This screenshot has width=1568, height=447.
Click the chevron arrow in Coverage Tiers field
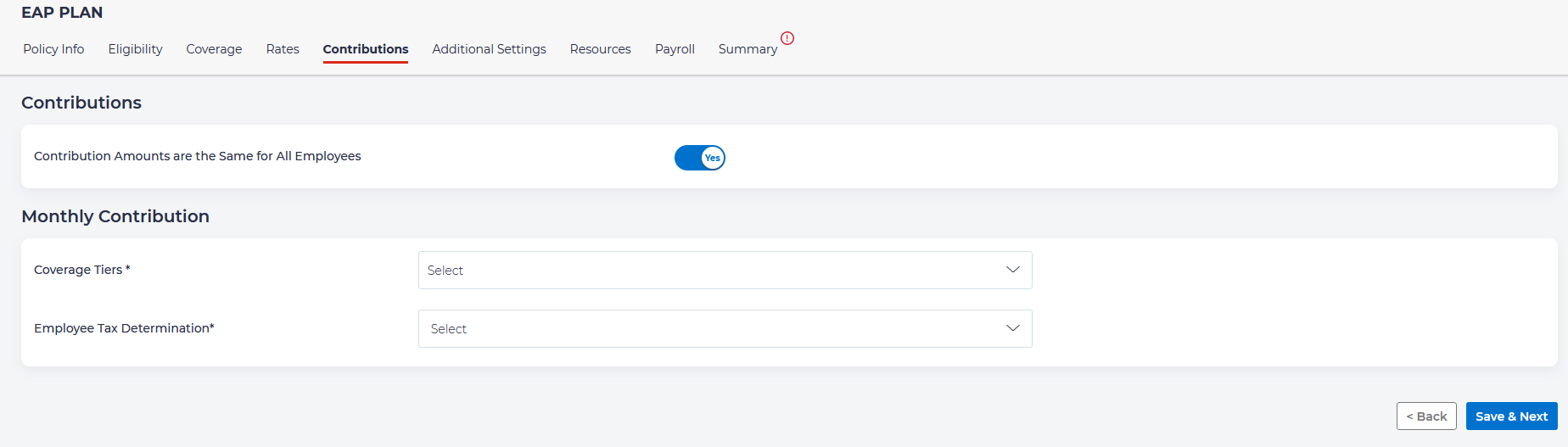click(x=1012, y=270)
